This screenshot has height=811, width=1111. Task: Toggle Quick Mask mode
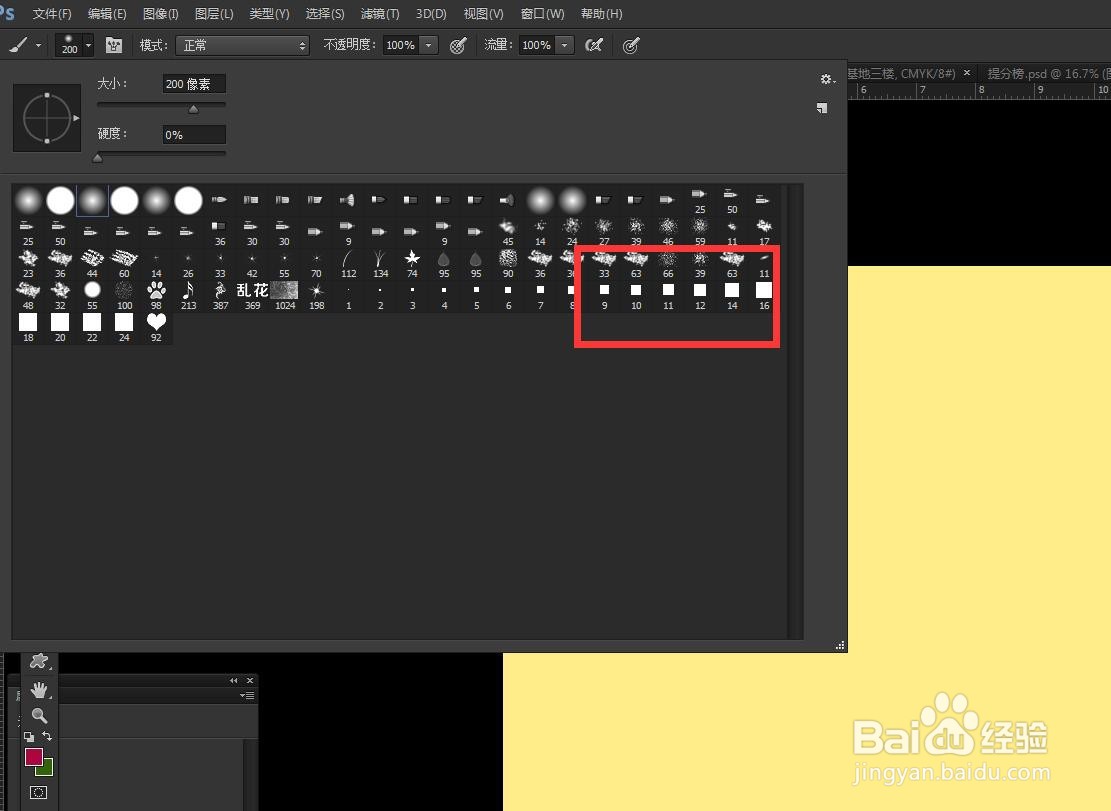click(38, 793)
